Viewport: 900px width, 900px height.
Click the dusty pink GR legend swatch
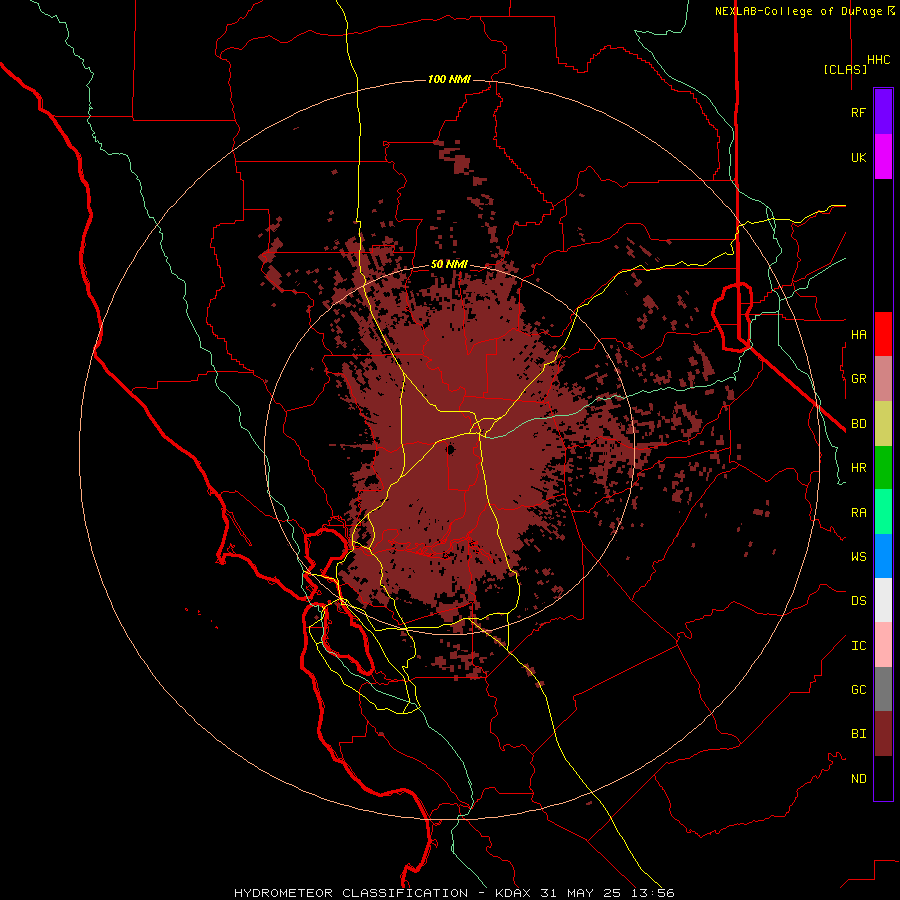883,379
